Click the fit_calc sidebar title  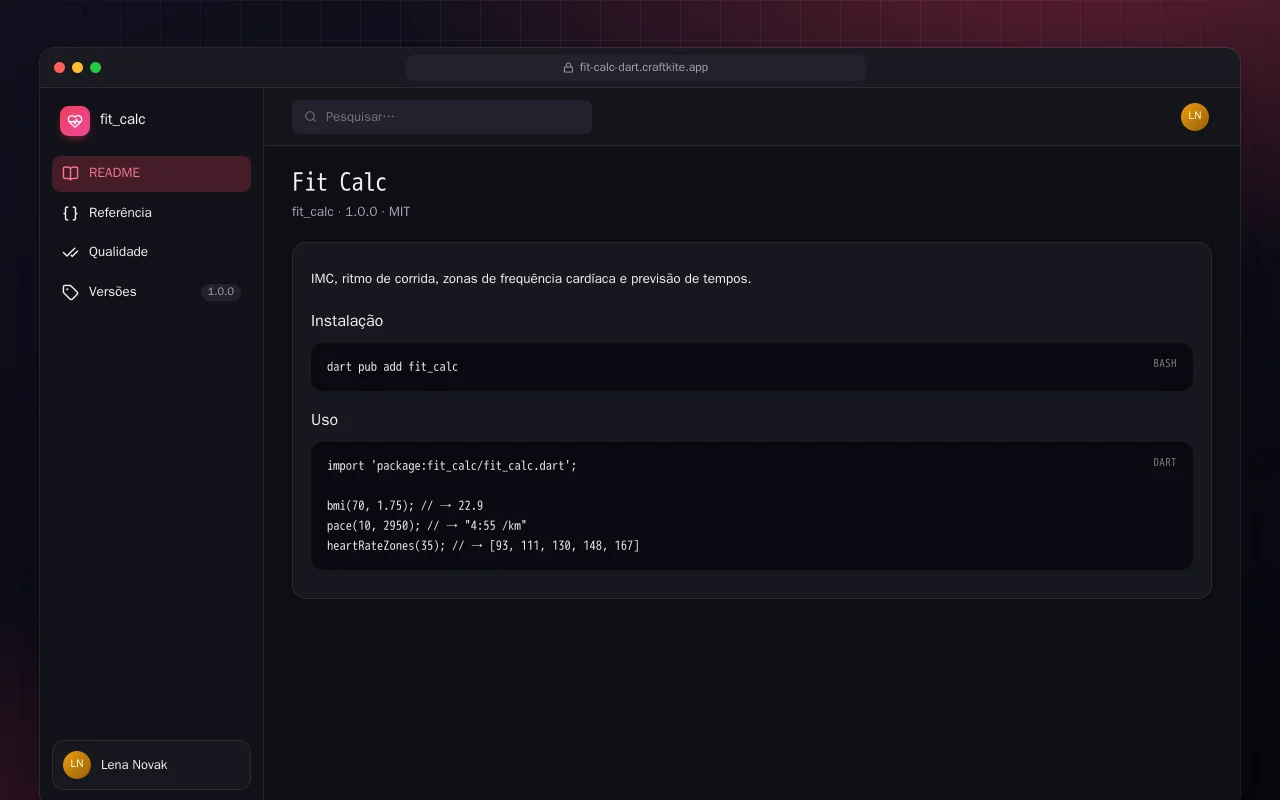pos(123,120)
